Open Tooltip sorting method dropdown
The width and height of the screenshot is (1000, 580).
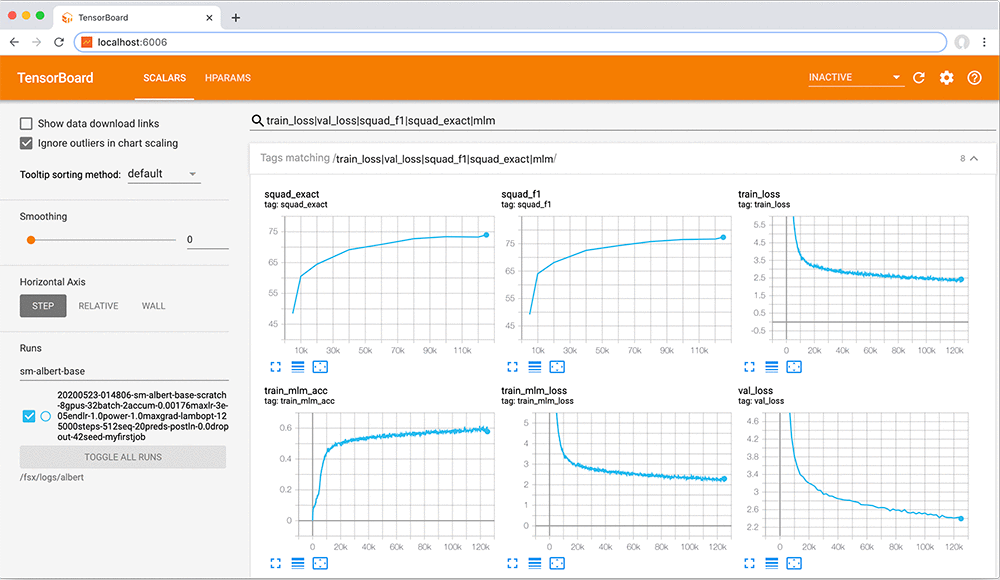point(164,174)
